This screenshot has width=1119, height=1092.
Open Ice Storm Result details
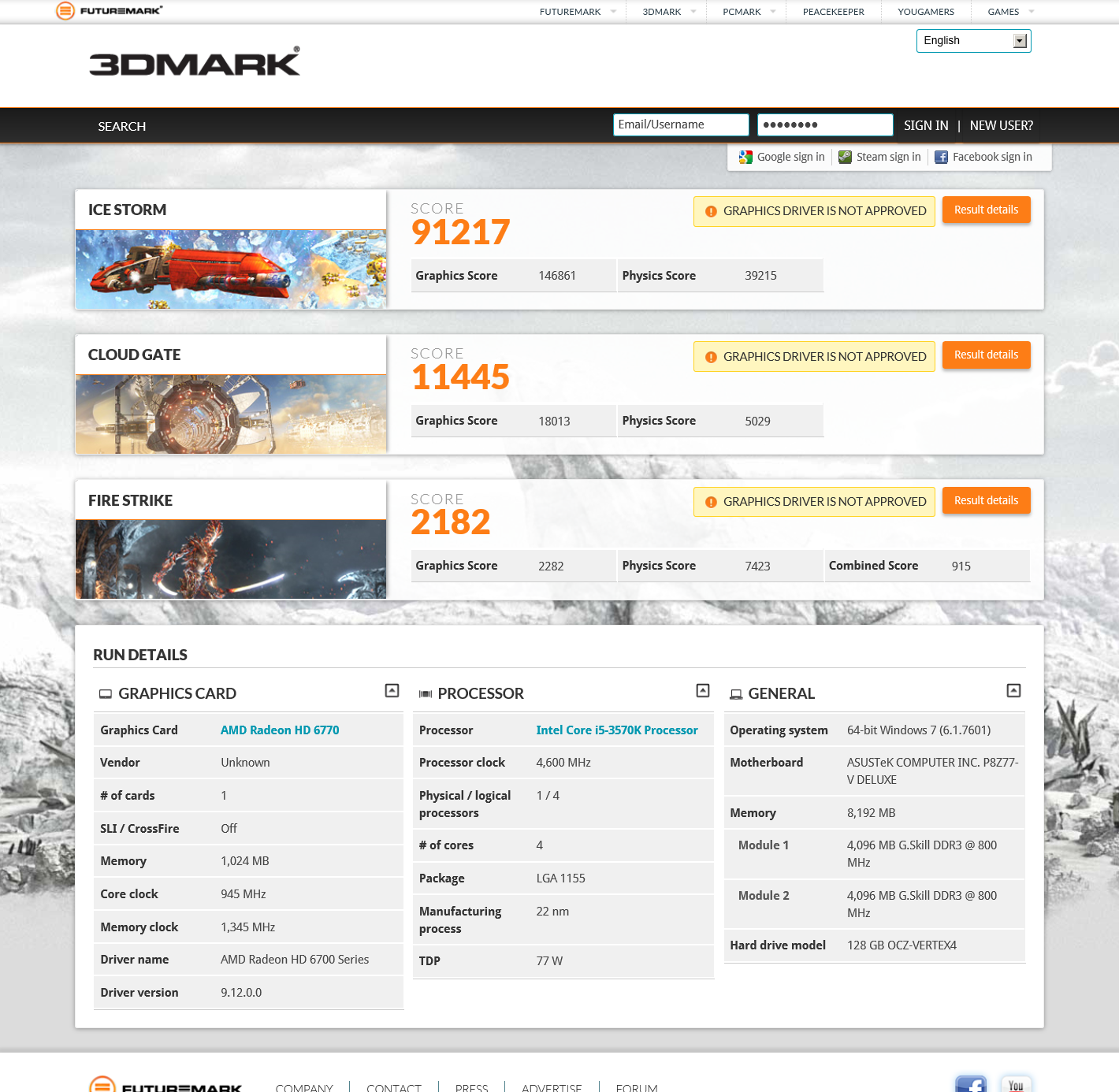[987, 210]
